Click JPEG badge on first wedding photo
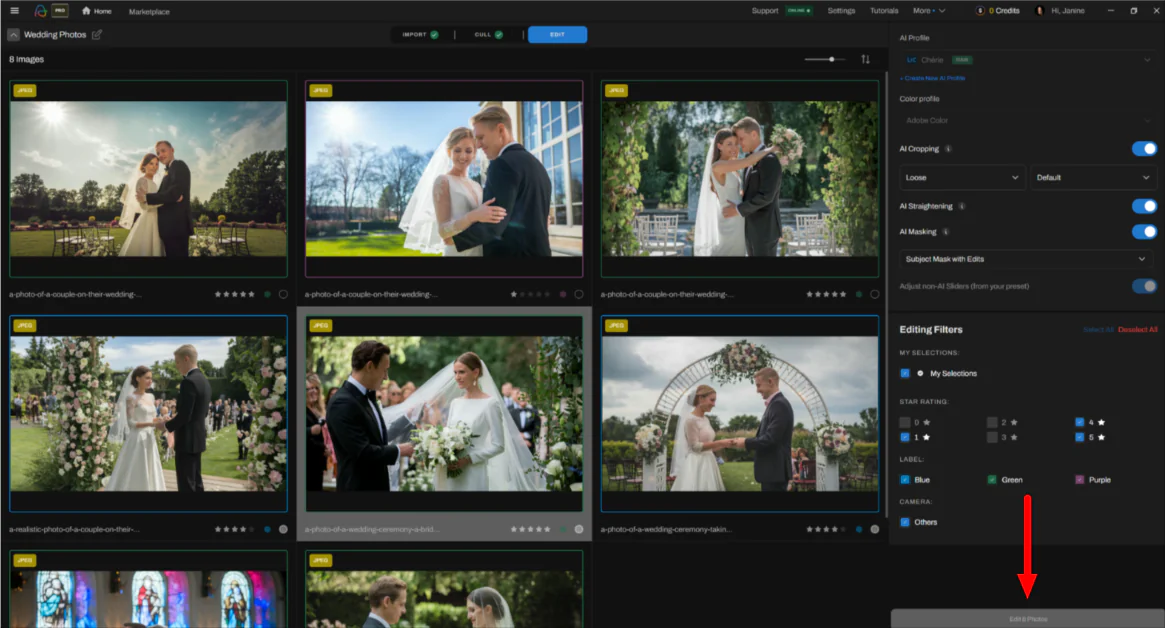 point(25,91)
